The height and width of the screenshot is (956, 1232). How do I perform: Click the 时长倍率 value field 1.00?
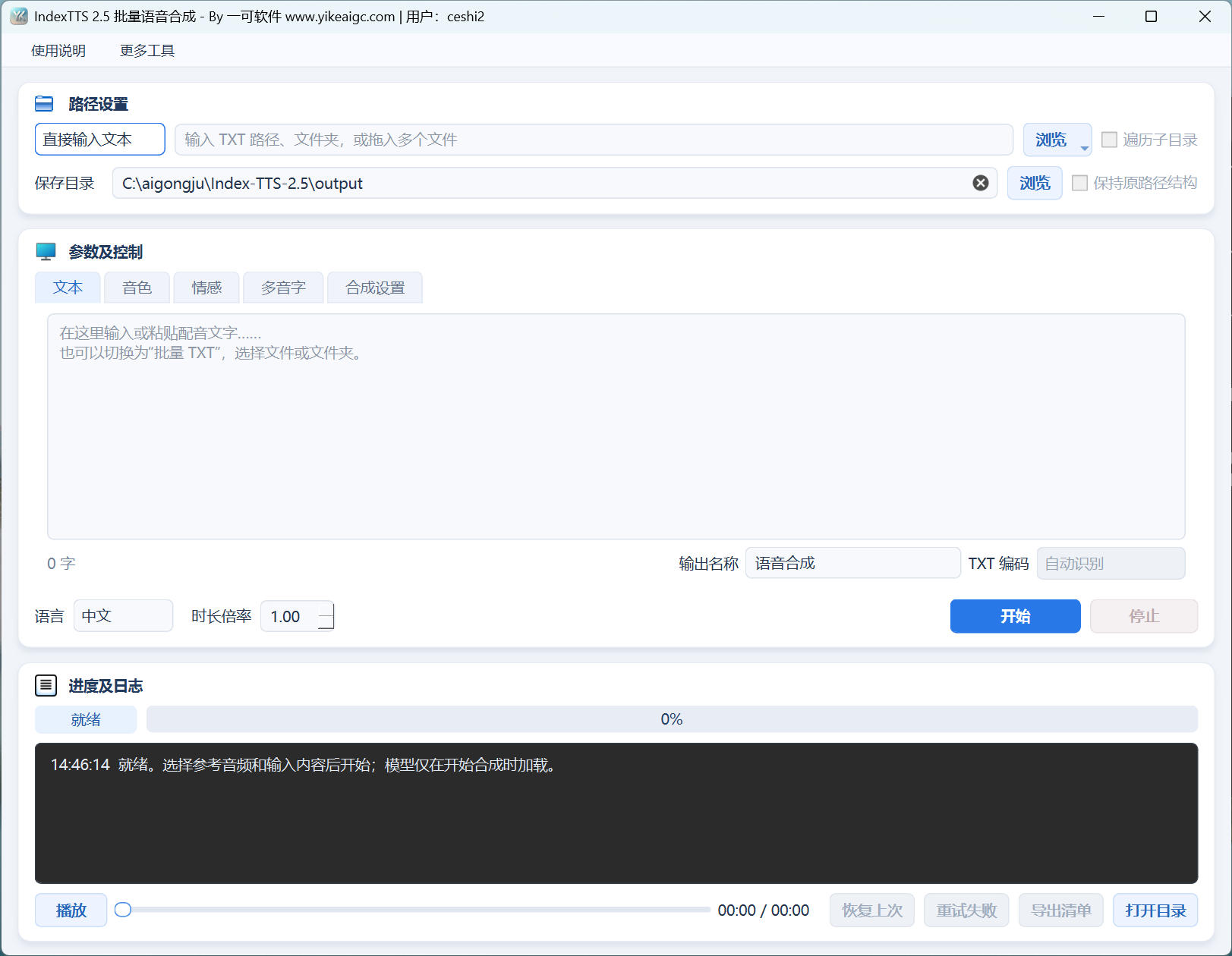click(289, 616)
